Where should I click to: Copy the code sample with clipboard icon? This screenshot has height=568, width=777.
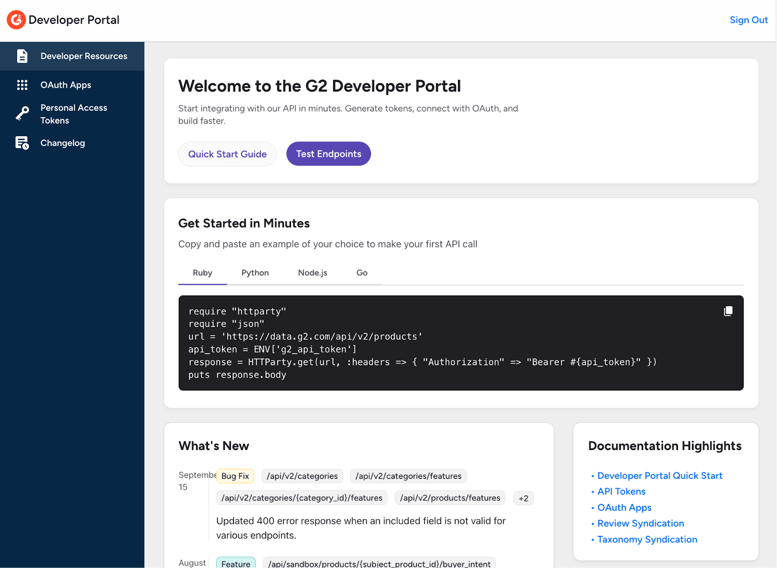(728, 311)
